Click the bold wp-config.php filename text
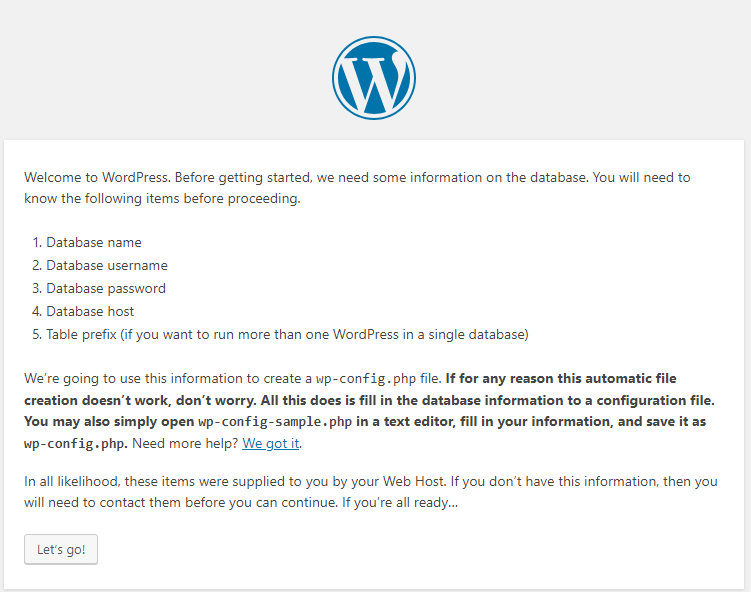This screenshot has width=751, height=592. pyautogui.click(x=76, y=444)
